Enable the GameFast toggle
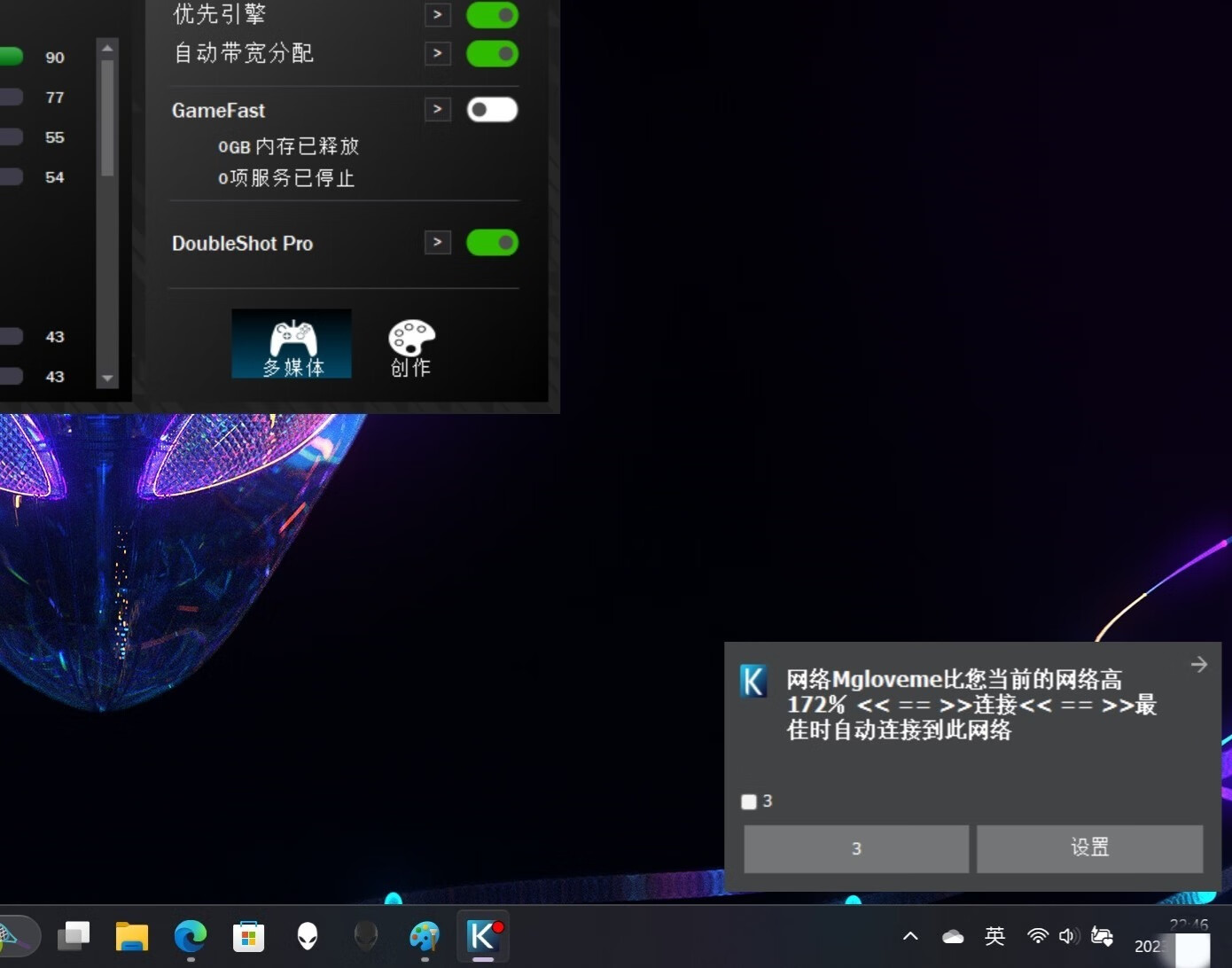 pos(492,109)
